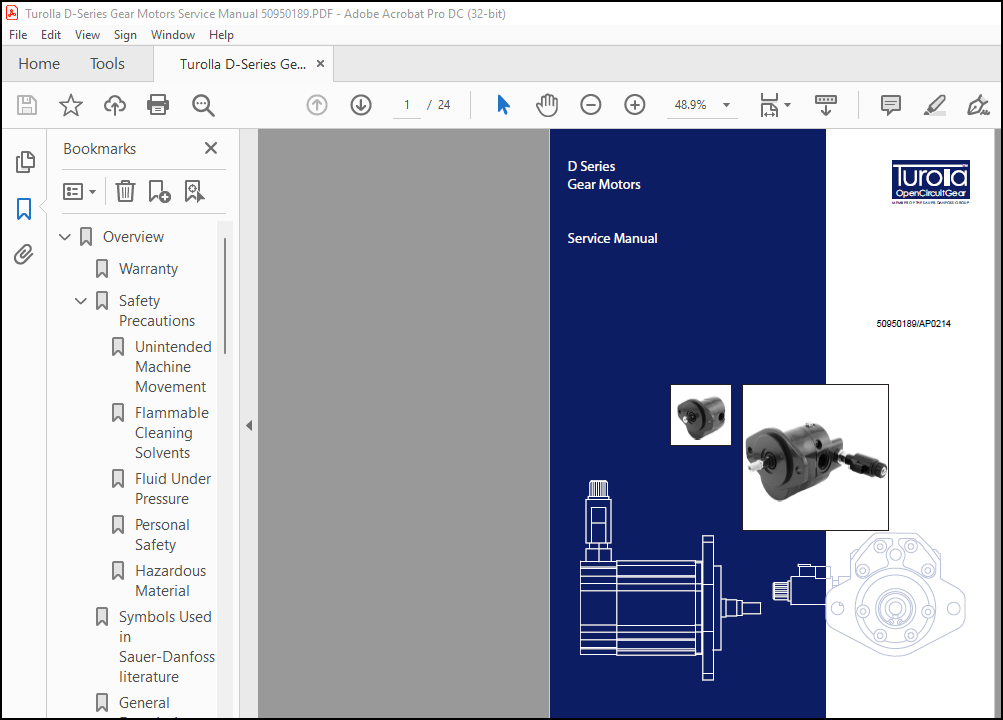Add the document to starred favorites

click(x=71, y=105)
